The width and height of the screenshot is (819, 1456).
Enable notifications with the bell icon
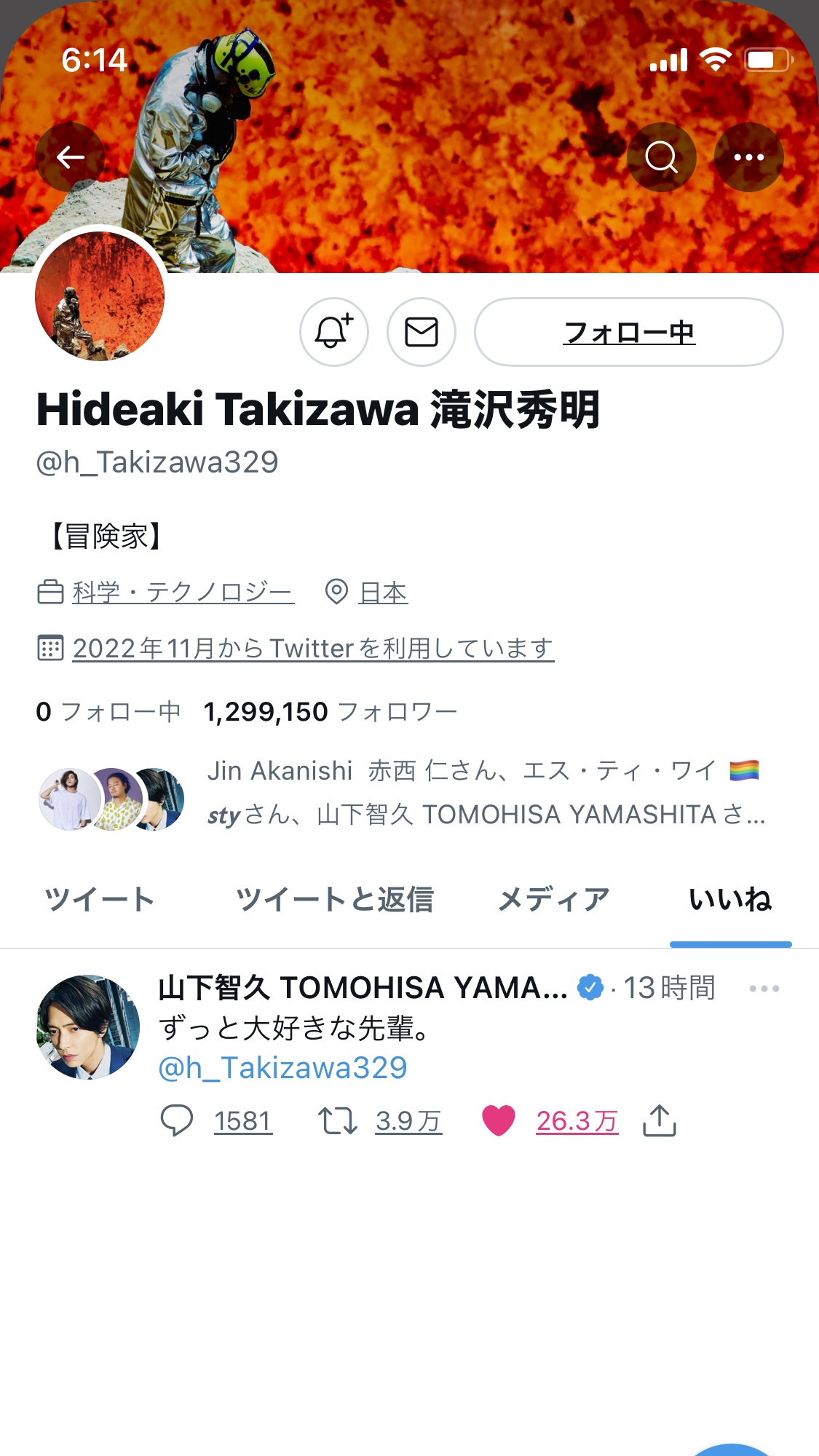334,332
